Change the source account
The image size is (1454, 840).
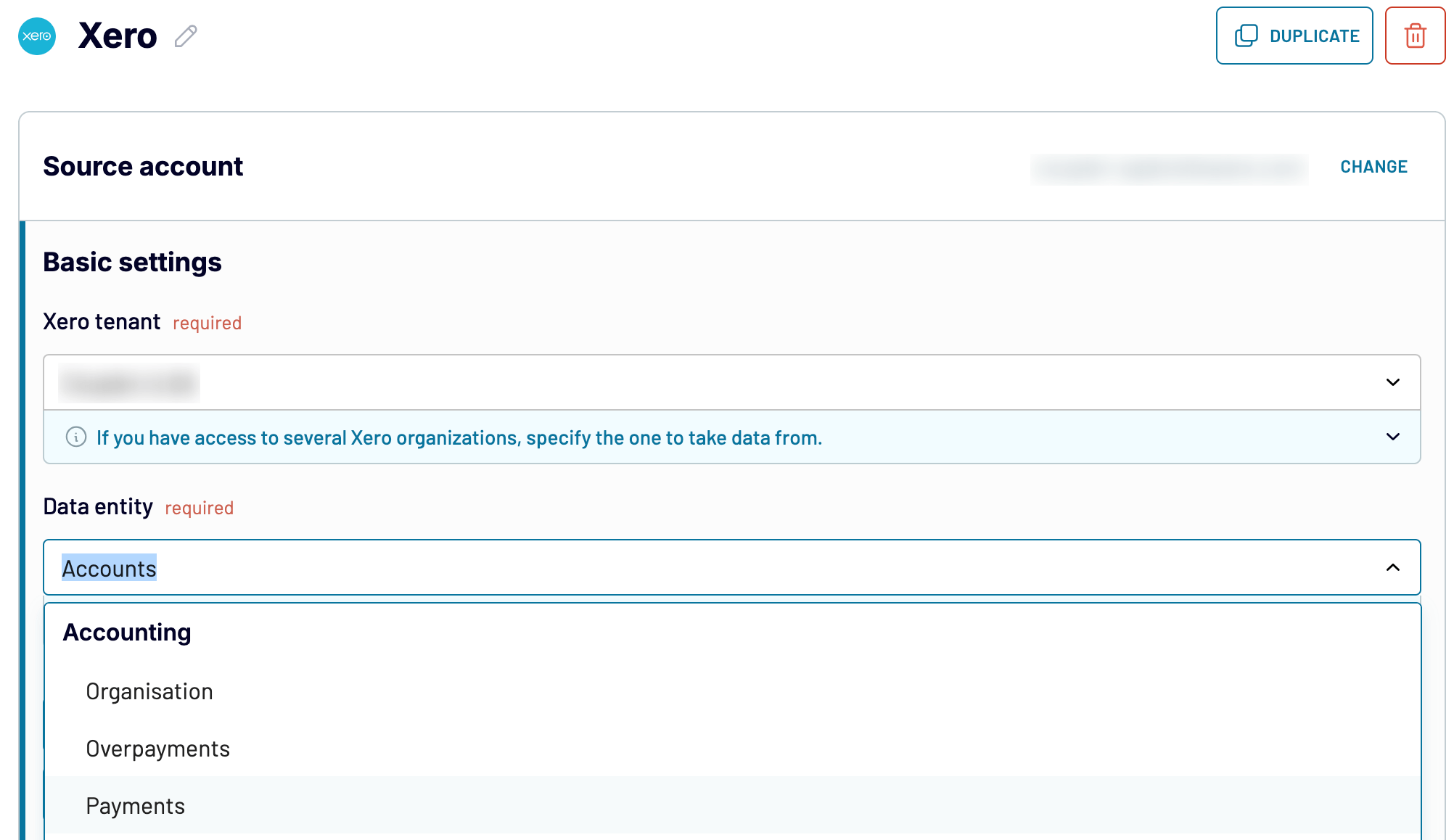(x=1373, y=167)
